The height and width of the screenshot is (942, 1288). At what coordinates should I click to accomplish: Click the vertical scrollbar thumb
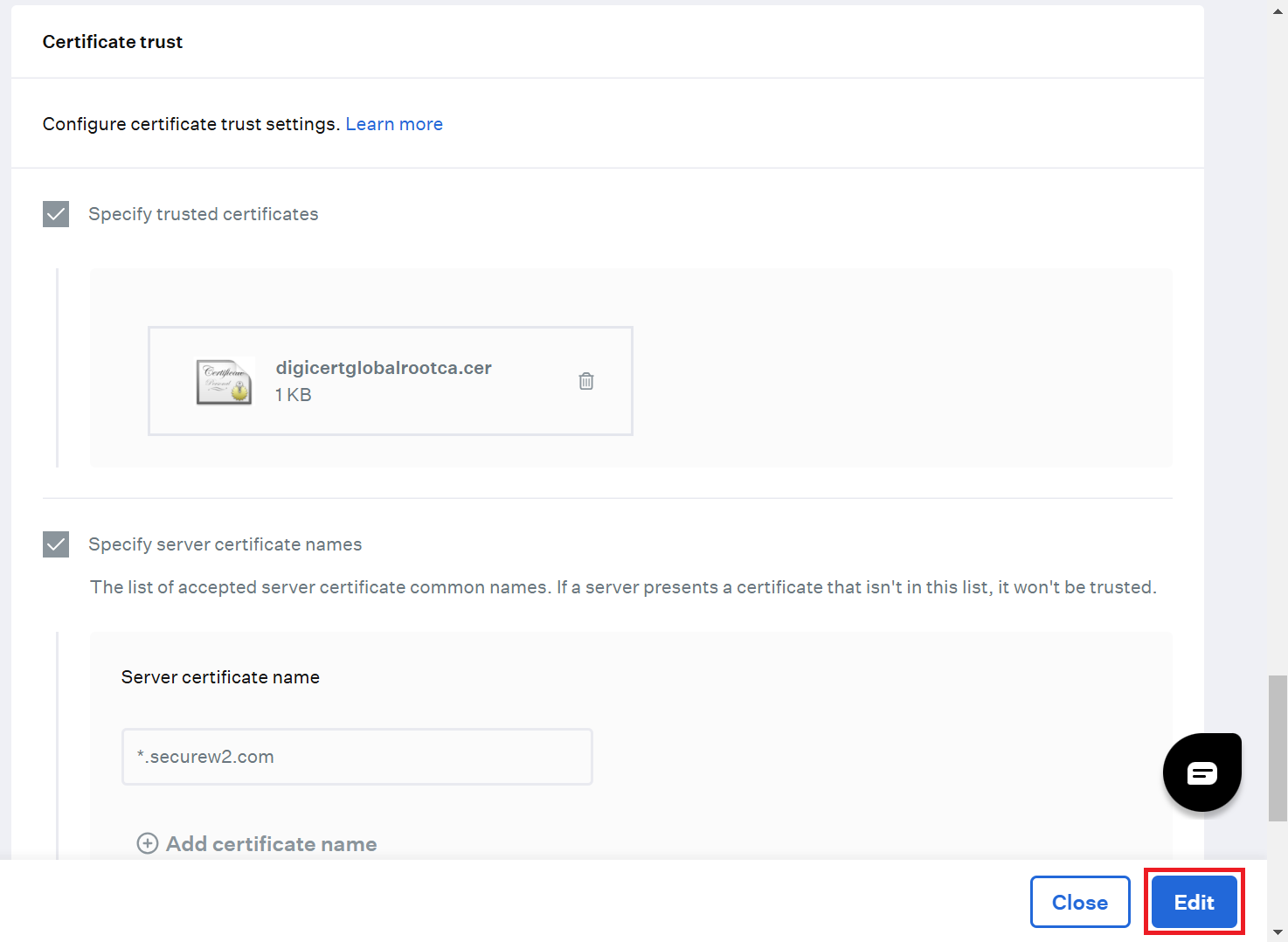[x=1278, y=748]
